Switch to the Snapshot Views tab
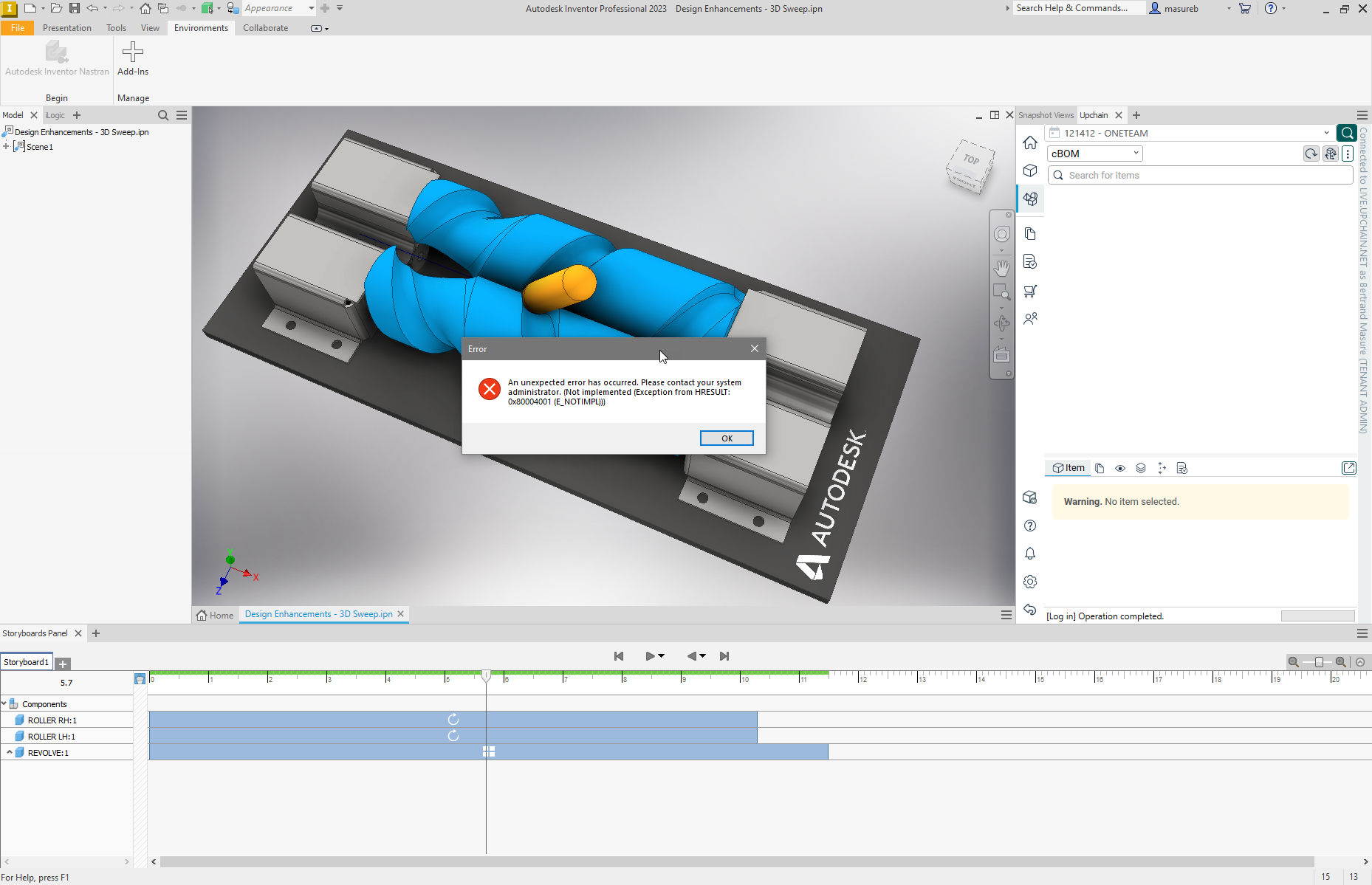 pos(1046,114)
